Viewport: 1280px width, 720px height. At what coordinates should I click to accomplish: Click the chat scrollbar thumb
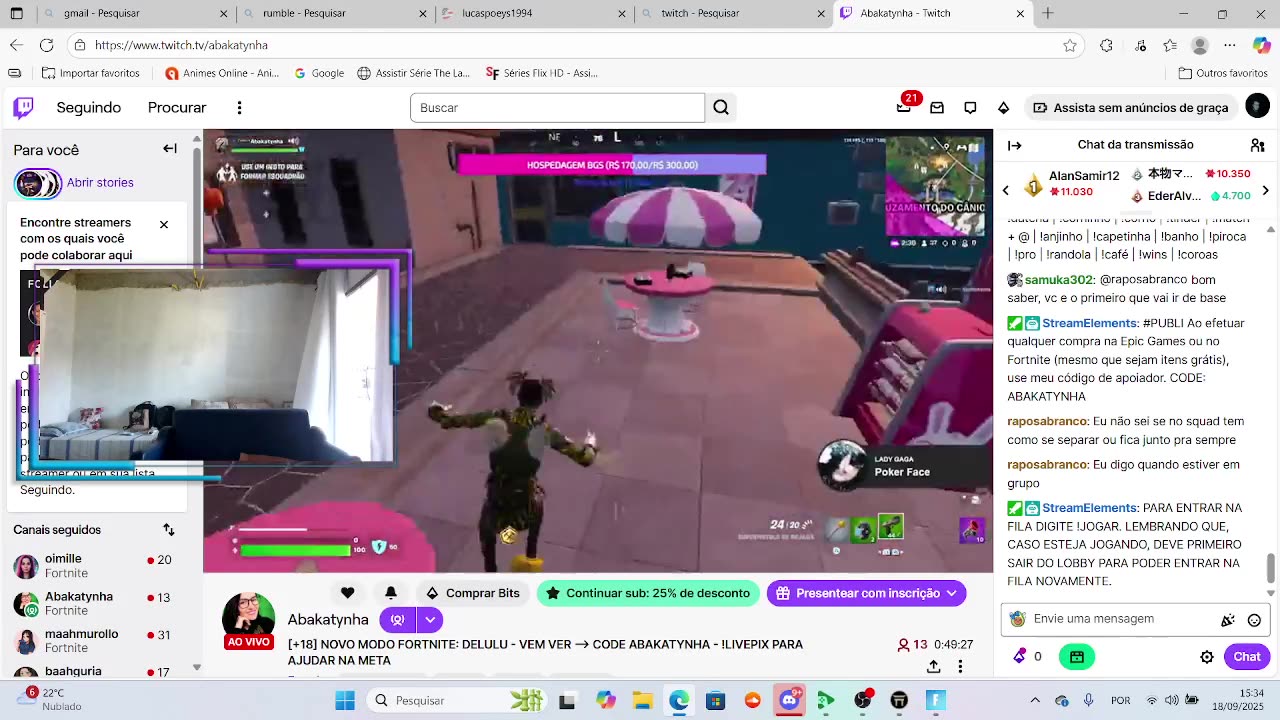(1271, 567)
